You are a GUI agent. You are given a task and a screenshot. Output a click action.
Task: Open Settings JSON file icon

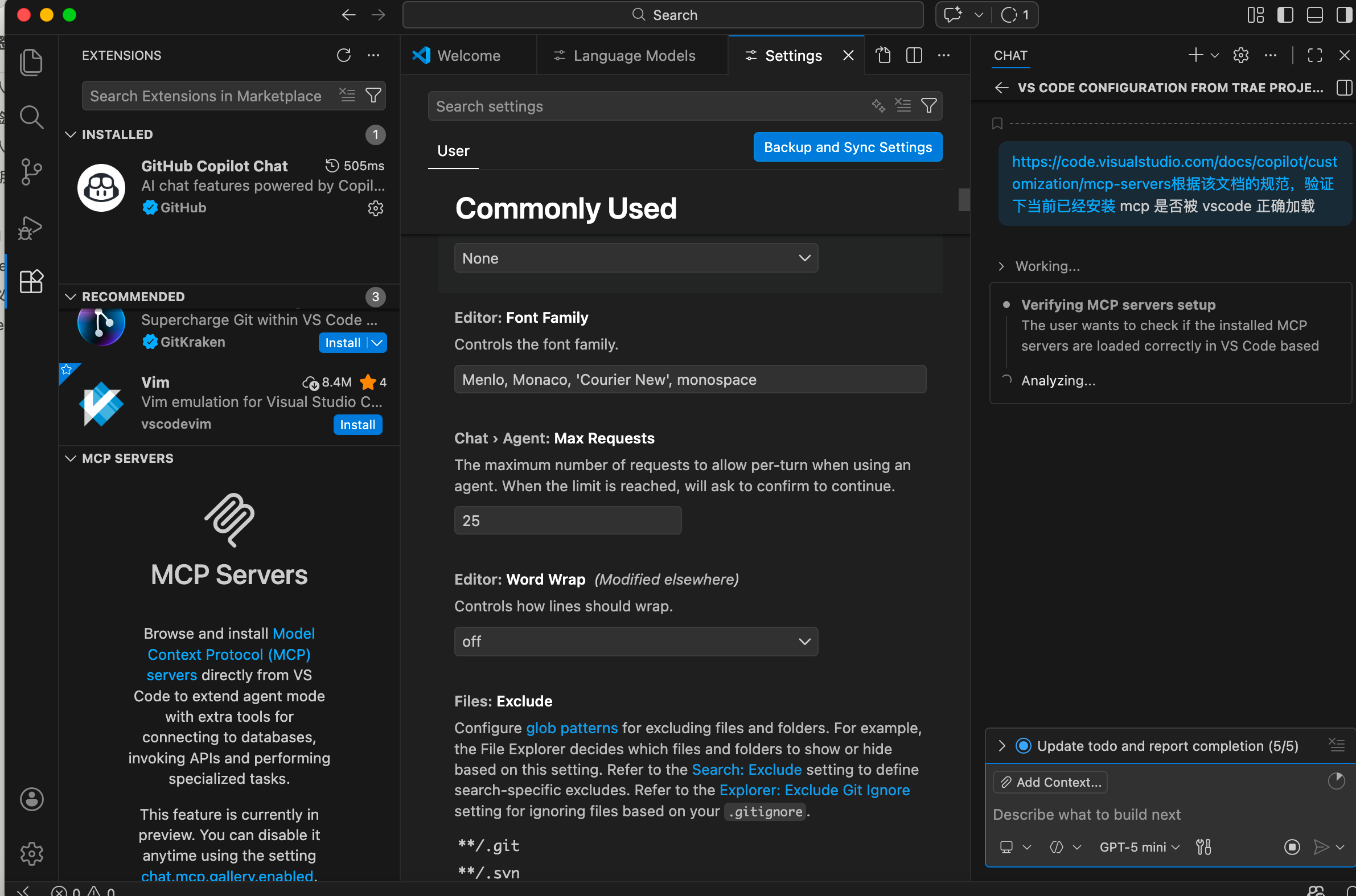pyautogui.click(x=884, y=55)
